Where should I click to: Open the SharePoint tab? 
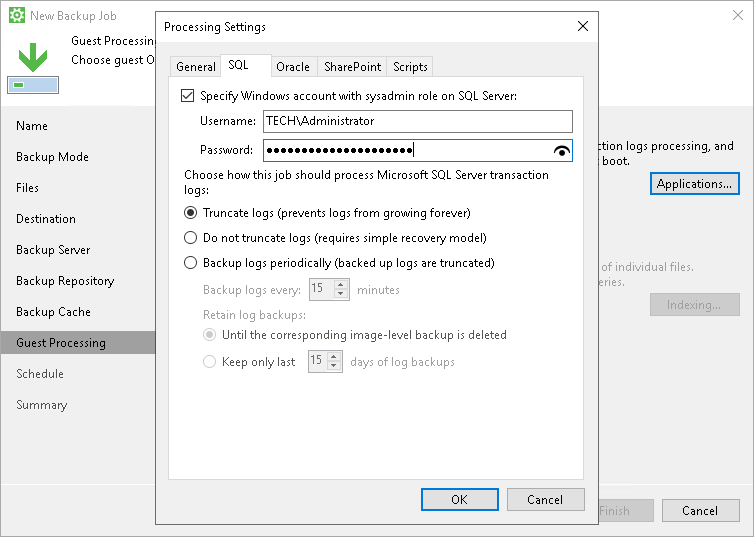point(352,67)
